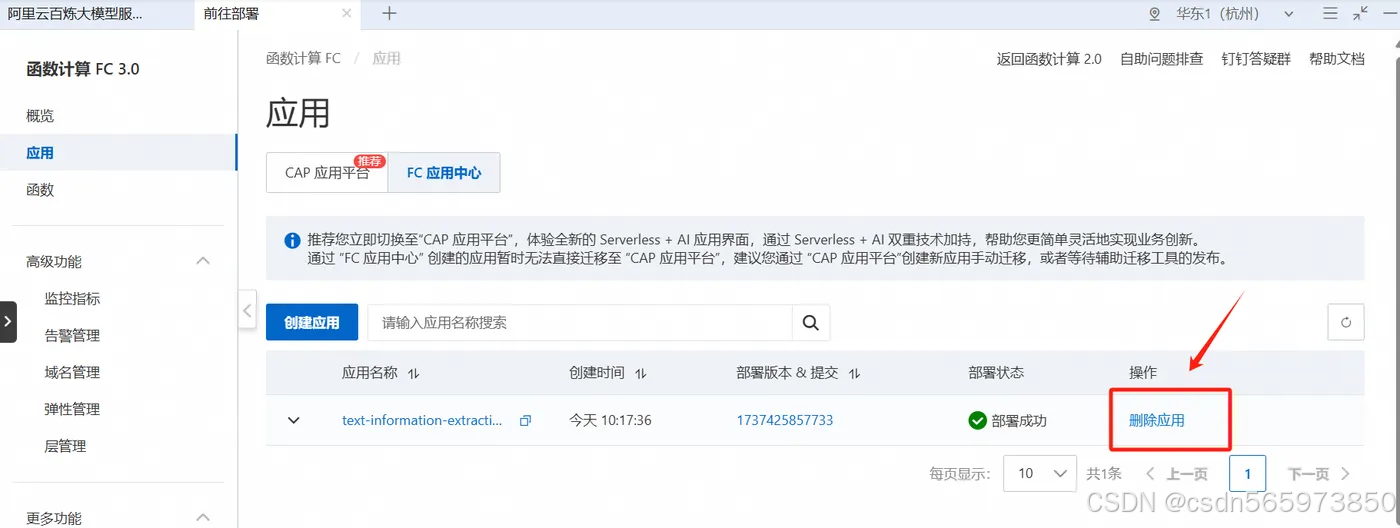The width and height of the screenshot is (1400, 528).
Task: Go to 下一页 in pagination
Action: click(1319, 474)
